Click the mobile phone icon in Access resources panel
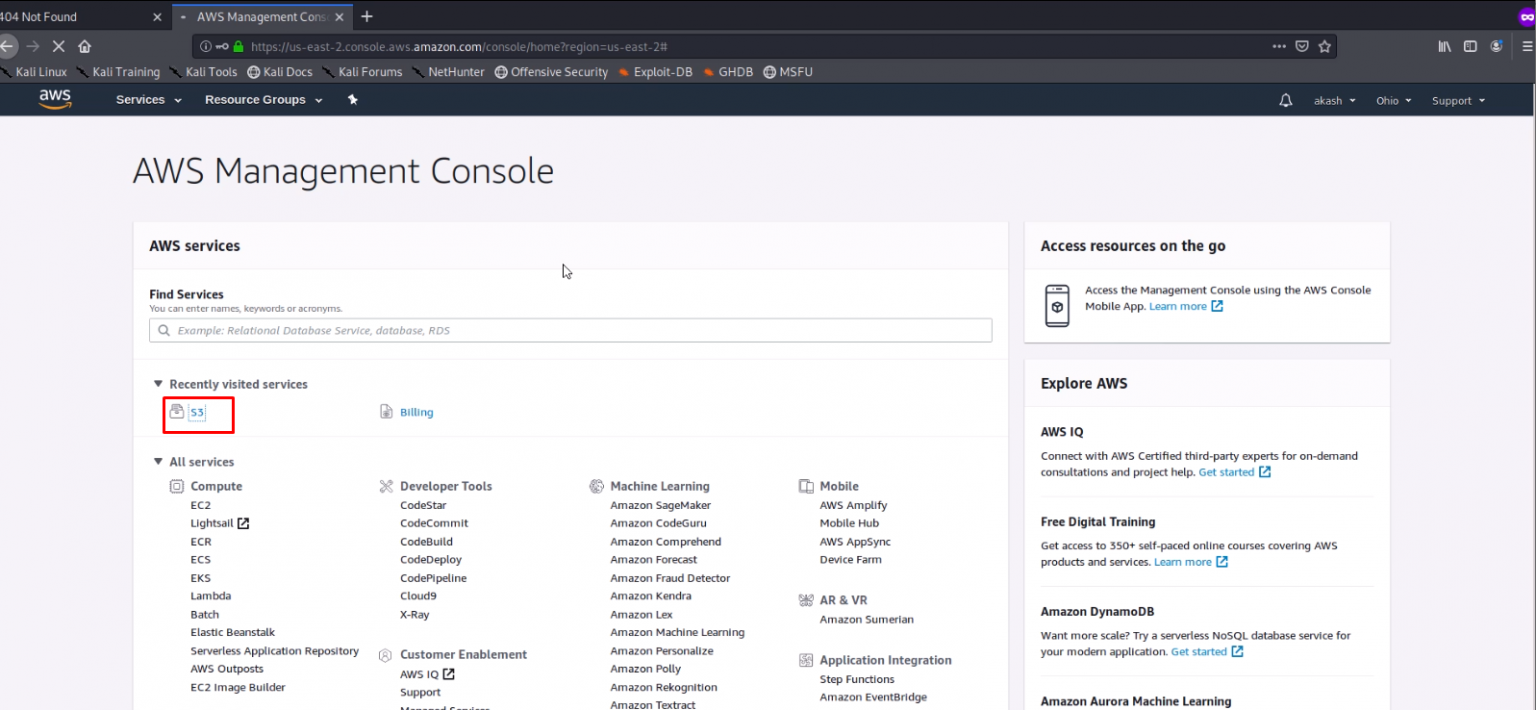1536x710 pixels. click(x=1056, y=305)
